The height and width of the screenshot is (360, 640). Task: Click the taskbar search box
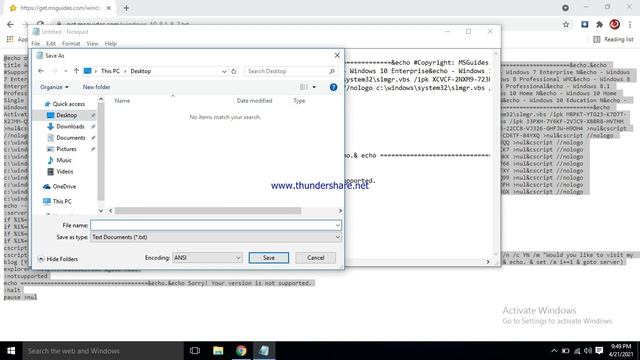pos(103,351)
